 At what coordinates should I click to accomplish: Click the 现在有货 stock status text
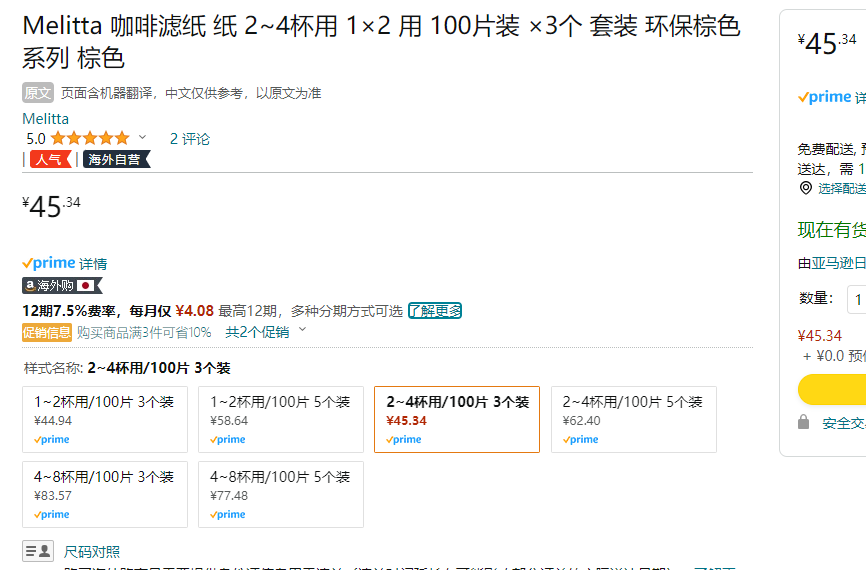click(x=832, y=230)
